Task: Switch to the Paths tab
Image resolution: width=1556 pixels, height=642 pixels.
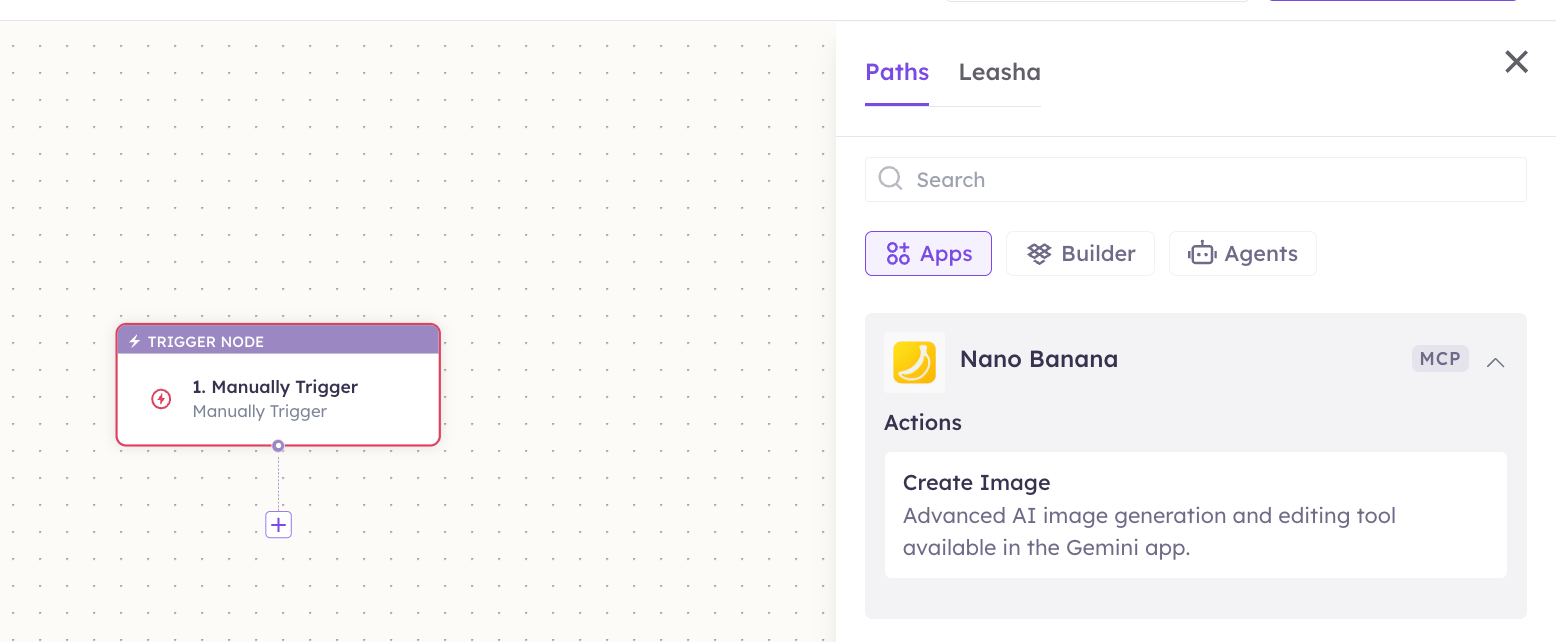Action: [897, 72]
